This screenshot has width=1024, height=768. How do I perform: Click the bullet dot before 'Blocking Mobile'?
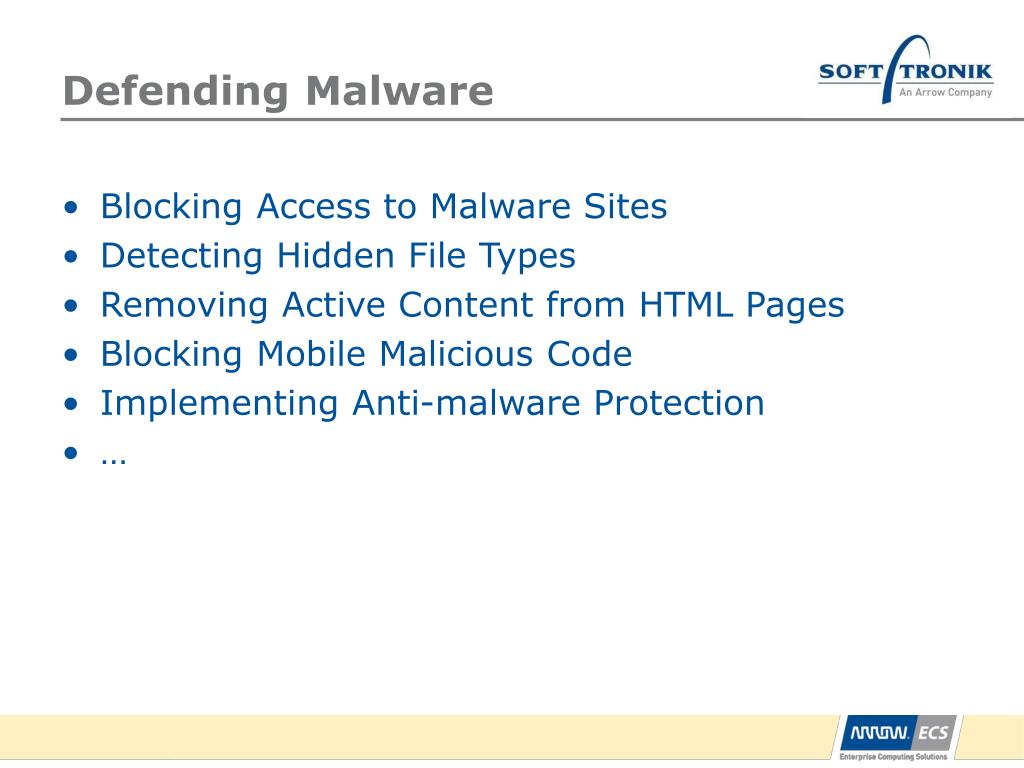pos(71,355)
